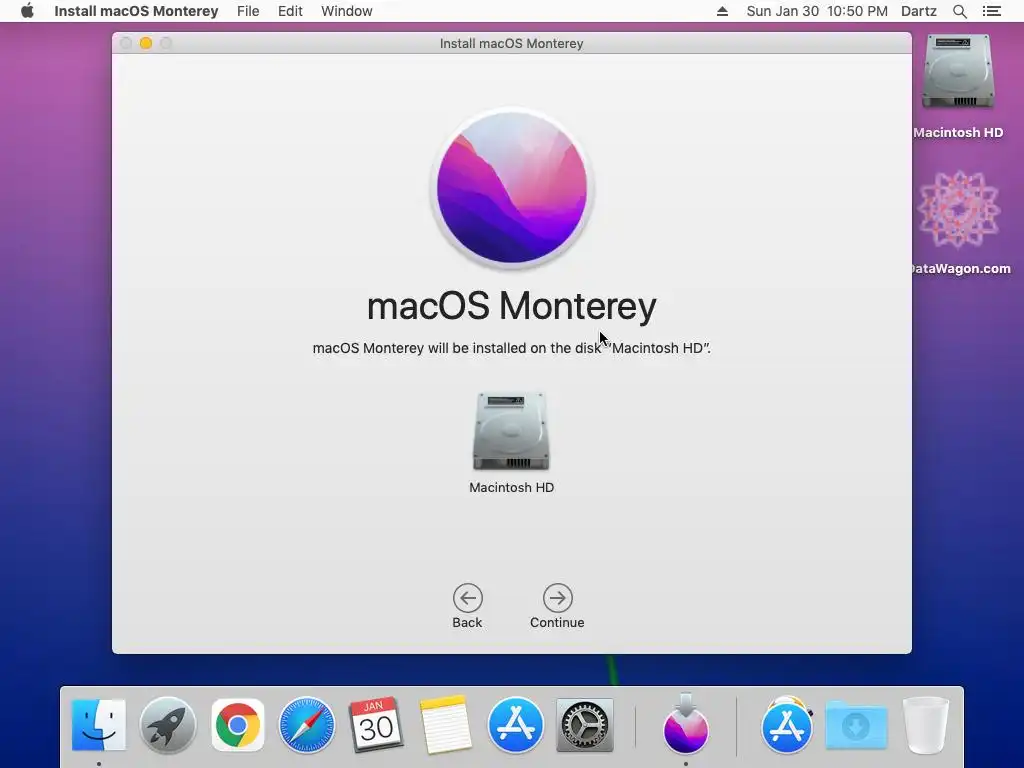This screenshot has height=768, width=1024.
Task: Open the Window menu
Action: [x=347, y=11]
